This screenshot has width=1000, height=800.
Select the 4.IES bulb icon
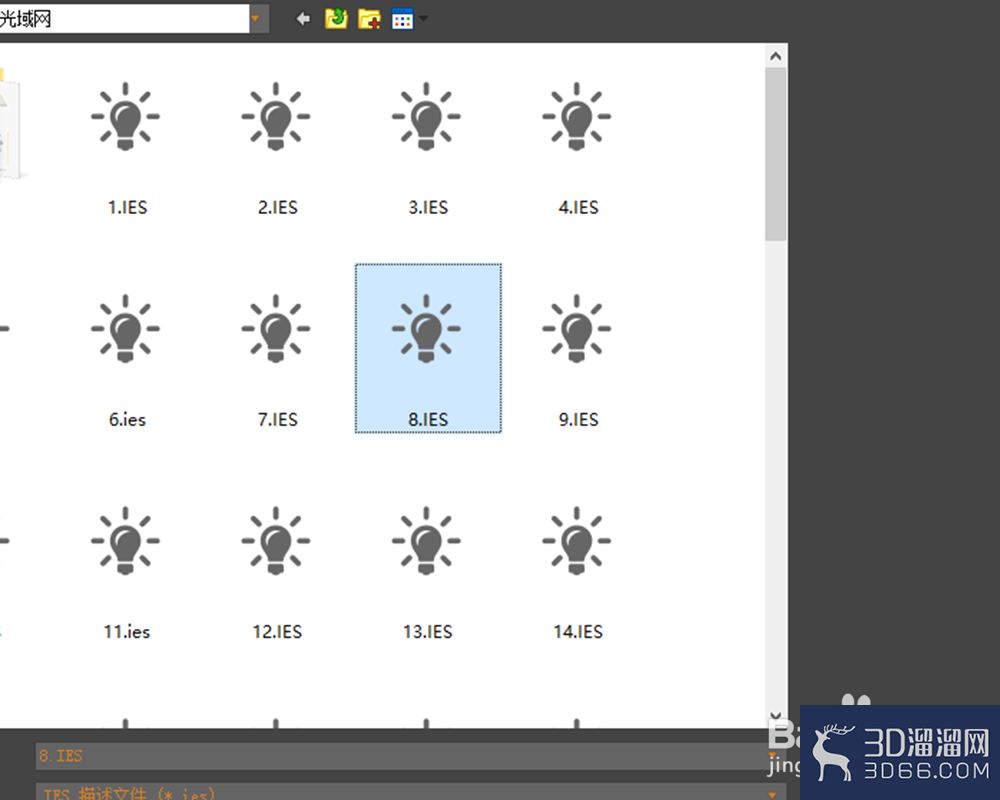click(x=577, y=116)
